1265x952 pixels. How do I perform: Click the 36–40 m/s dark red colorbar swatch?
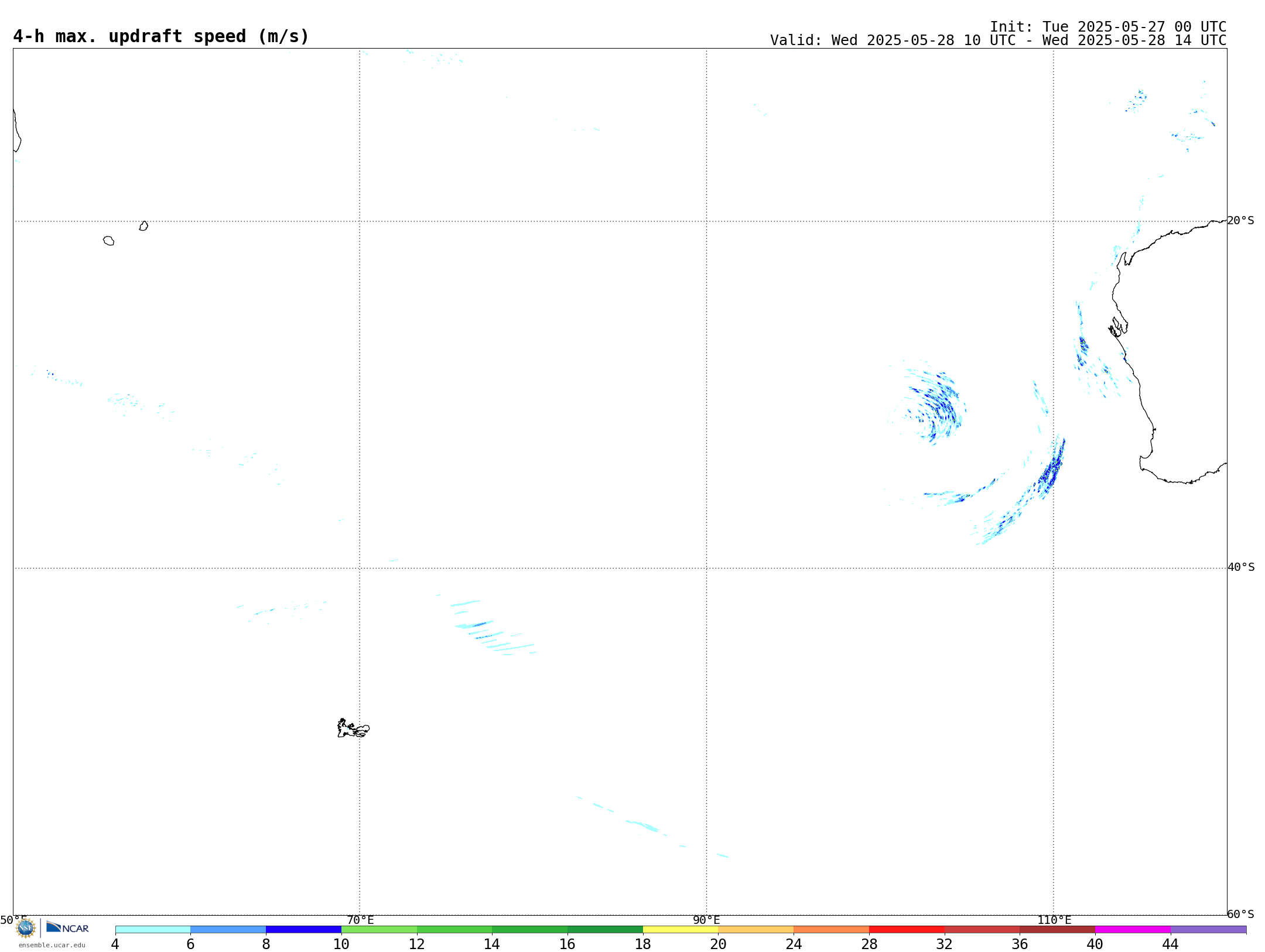(1058, 930)
